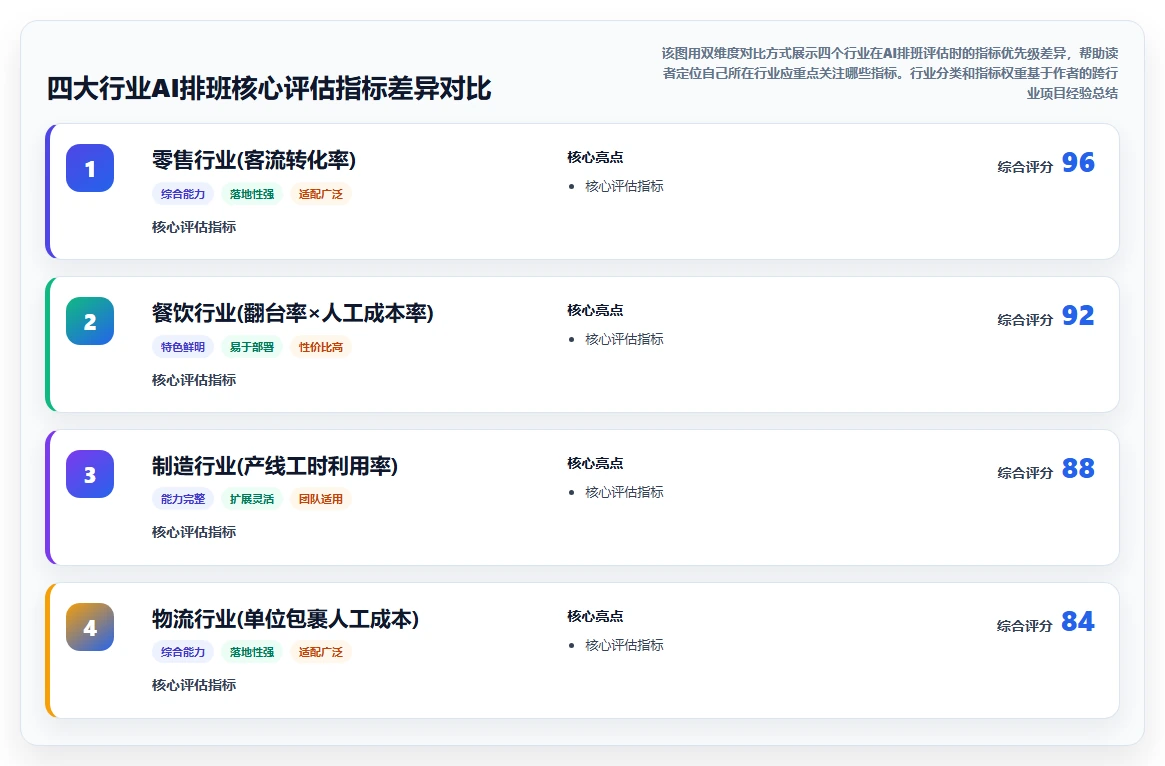Click 核心评估指标 below the 餐饮行业 tags

click(194, 380)
